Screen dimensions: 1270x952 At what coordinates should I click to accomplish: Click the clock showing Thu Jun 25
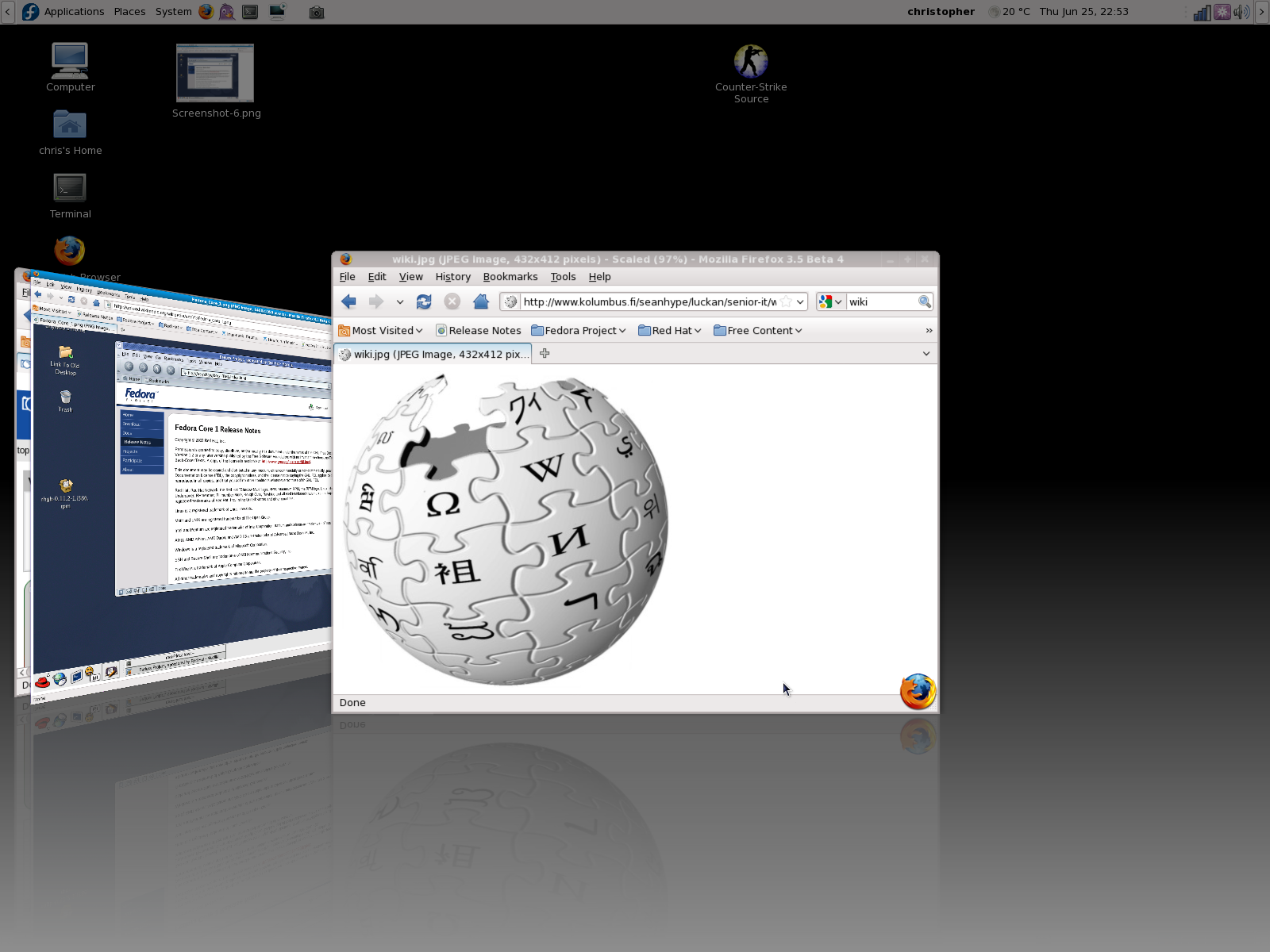(x=1083, y=12)
